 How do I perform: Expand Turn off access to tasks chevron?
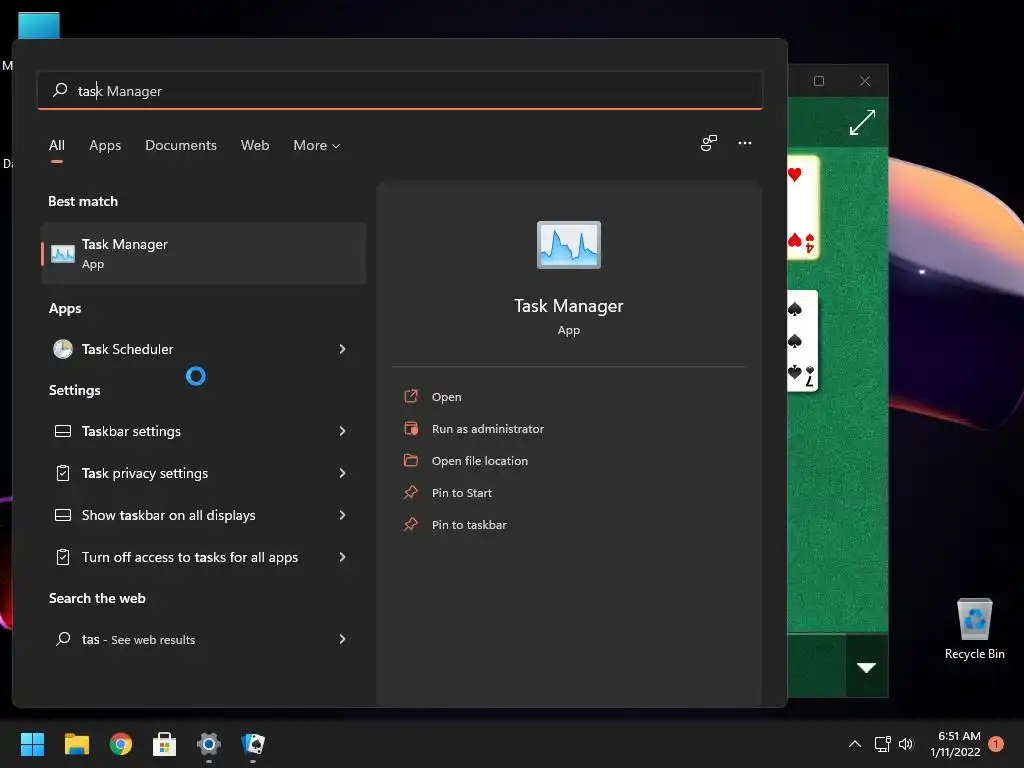342,557
